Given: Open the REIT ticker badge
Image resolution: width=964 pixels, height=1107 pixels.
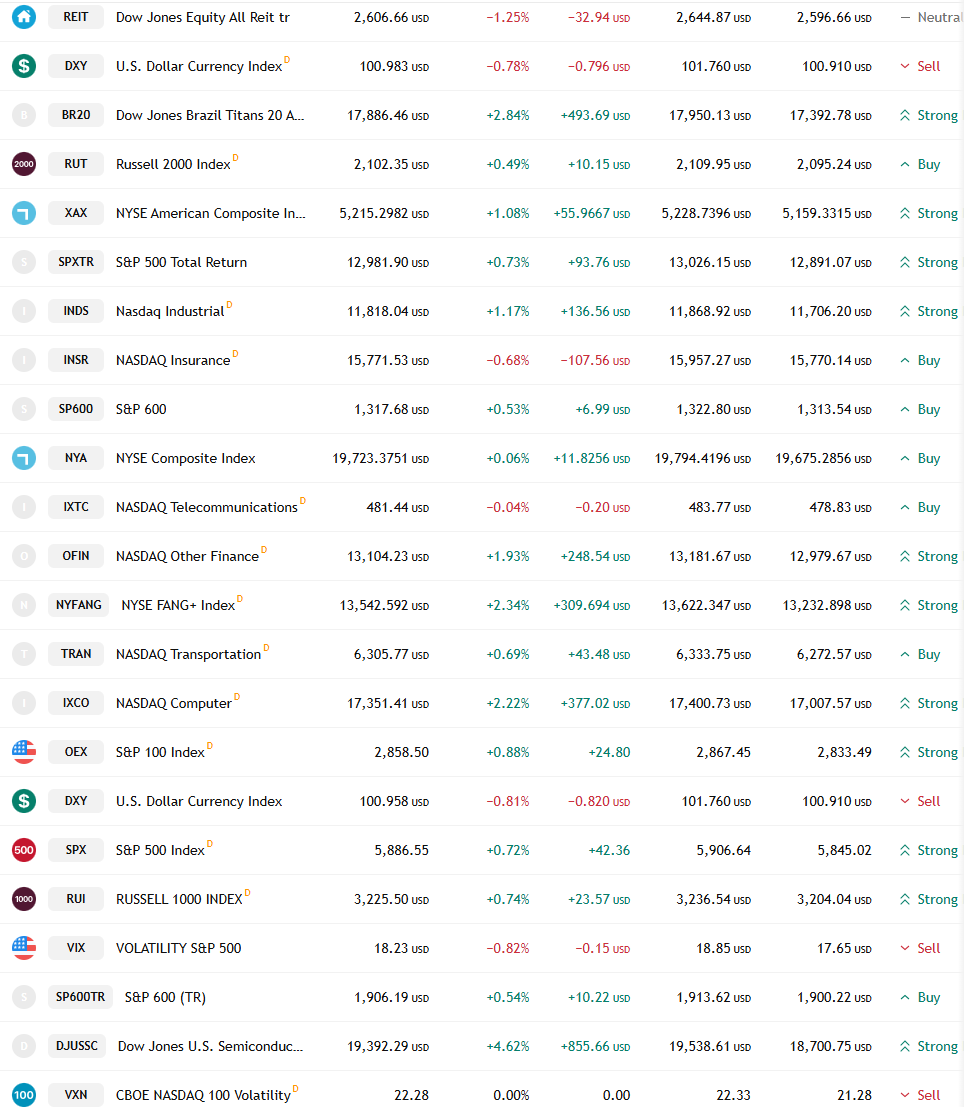Looking at the screenshot, I should tap(76, 17).
